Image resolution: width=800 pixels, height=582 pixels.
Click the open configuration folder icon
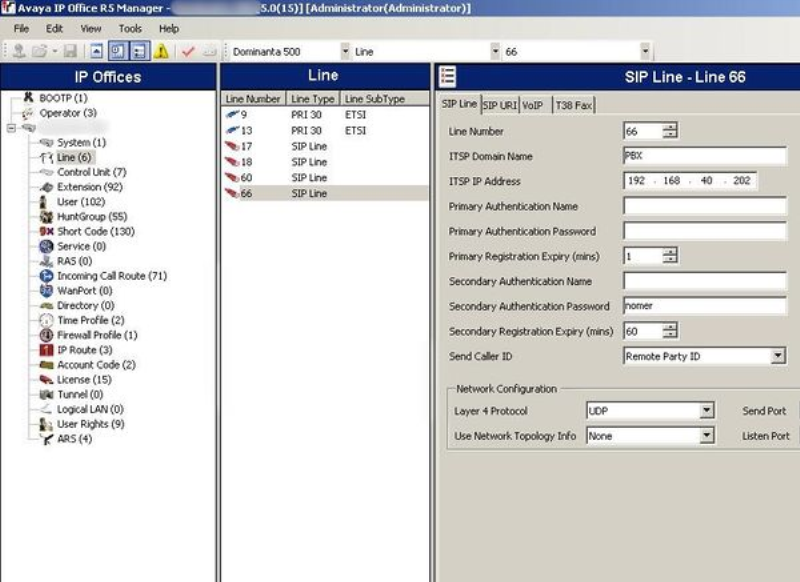pos(39,51)
